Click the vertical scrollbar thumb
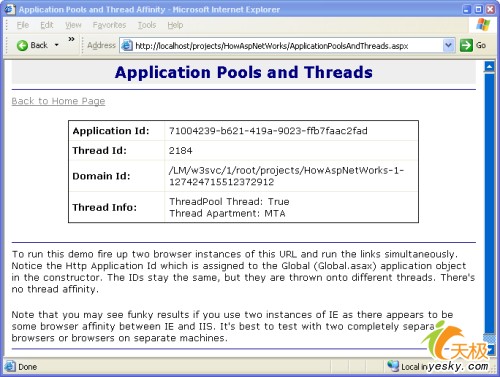 tap(489, 203)
